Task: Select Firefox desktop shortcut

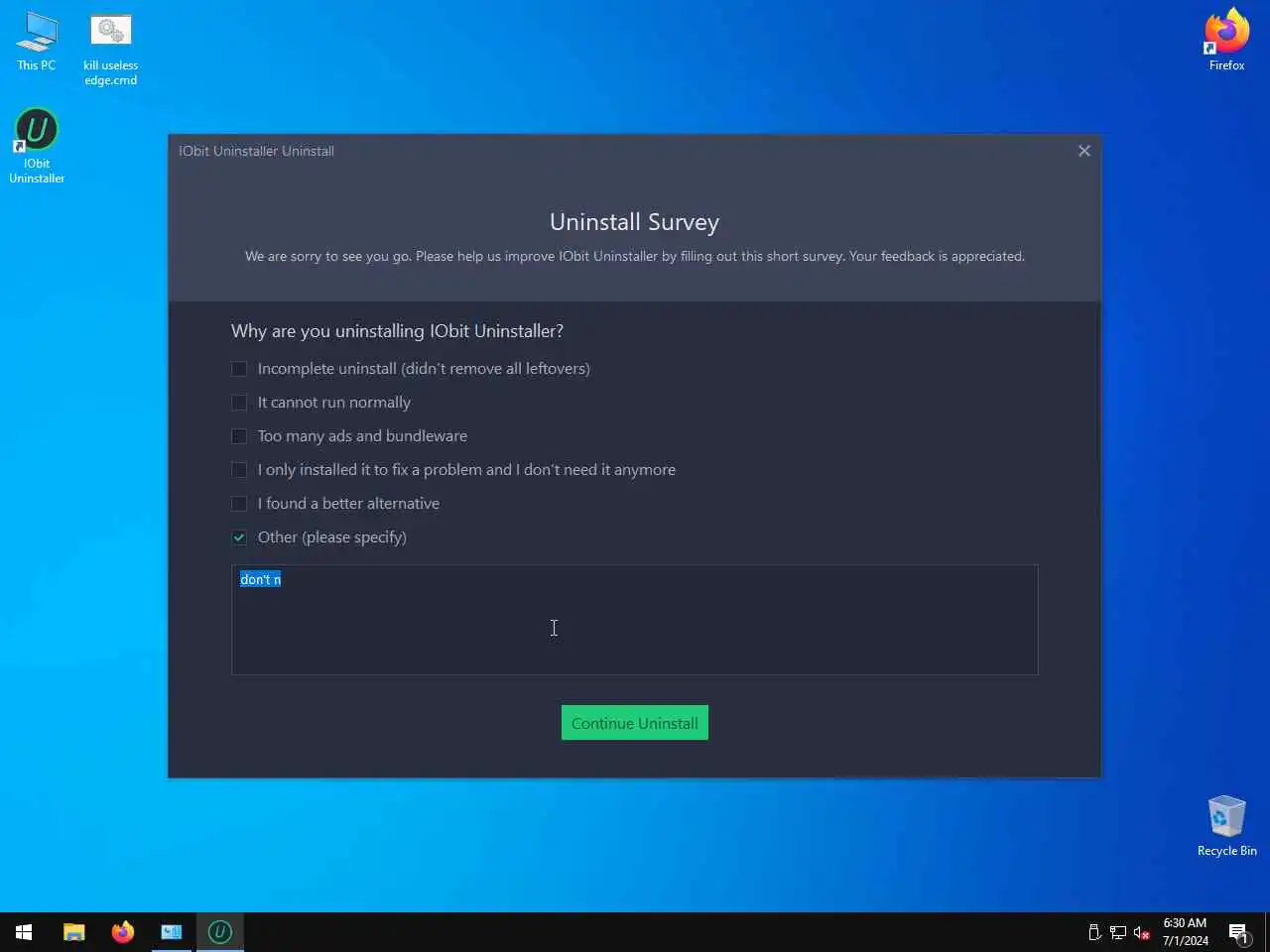Action: coord(1226,40)
